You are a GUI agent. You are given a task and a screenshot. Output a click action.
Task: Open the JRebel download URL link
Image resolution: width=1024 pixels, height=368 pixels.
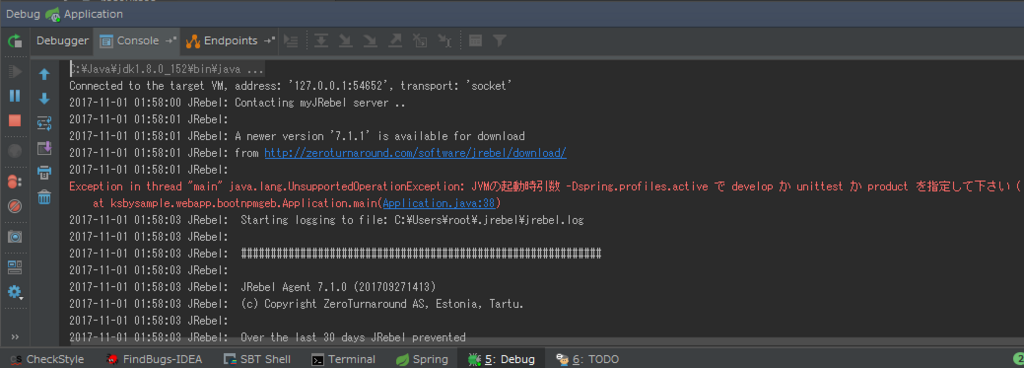point(415,153)
